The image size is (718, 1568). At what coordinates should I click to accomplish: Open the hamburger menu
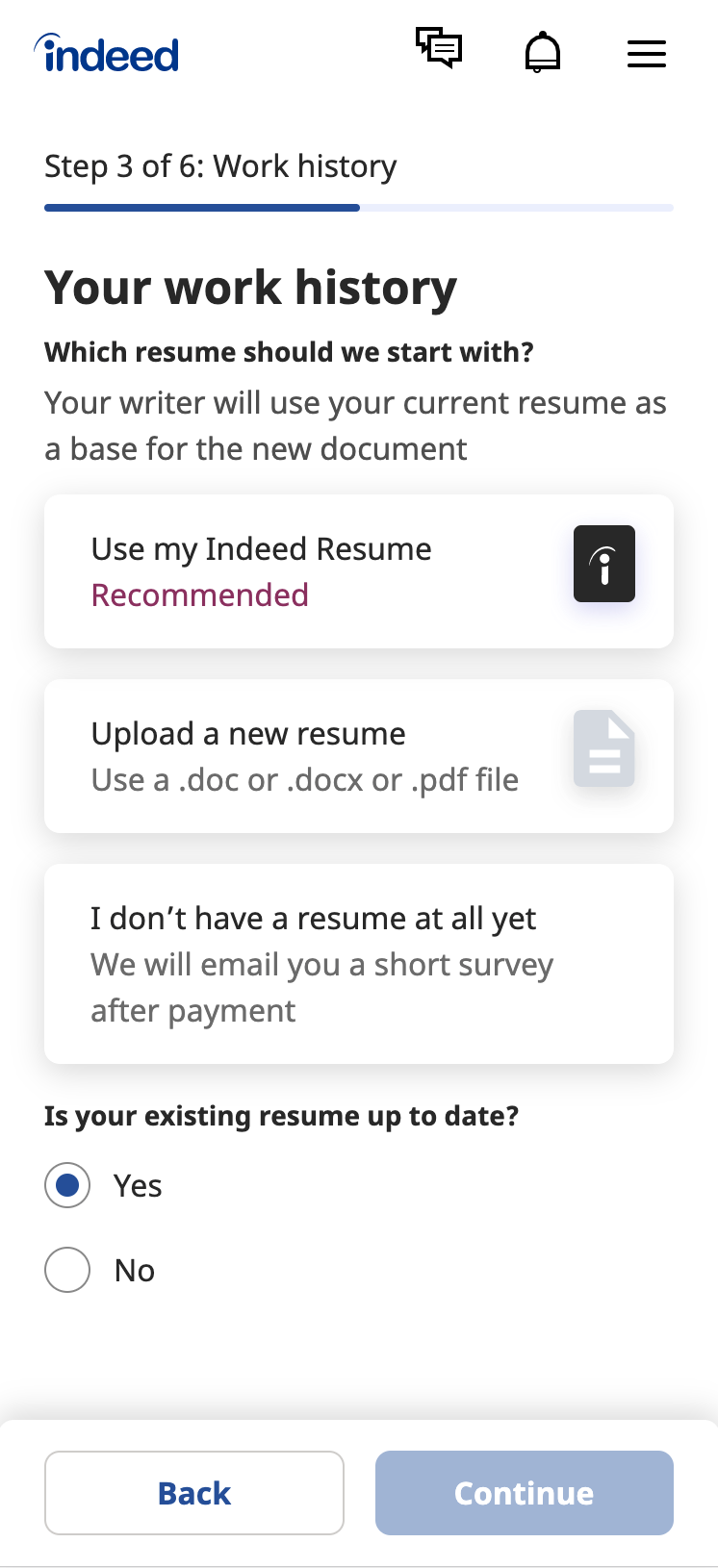647,54
